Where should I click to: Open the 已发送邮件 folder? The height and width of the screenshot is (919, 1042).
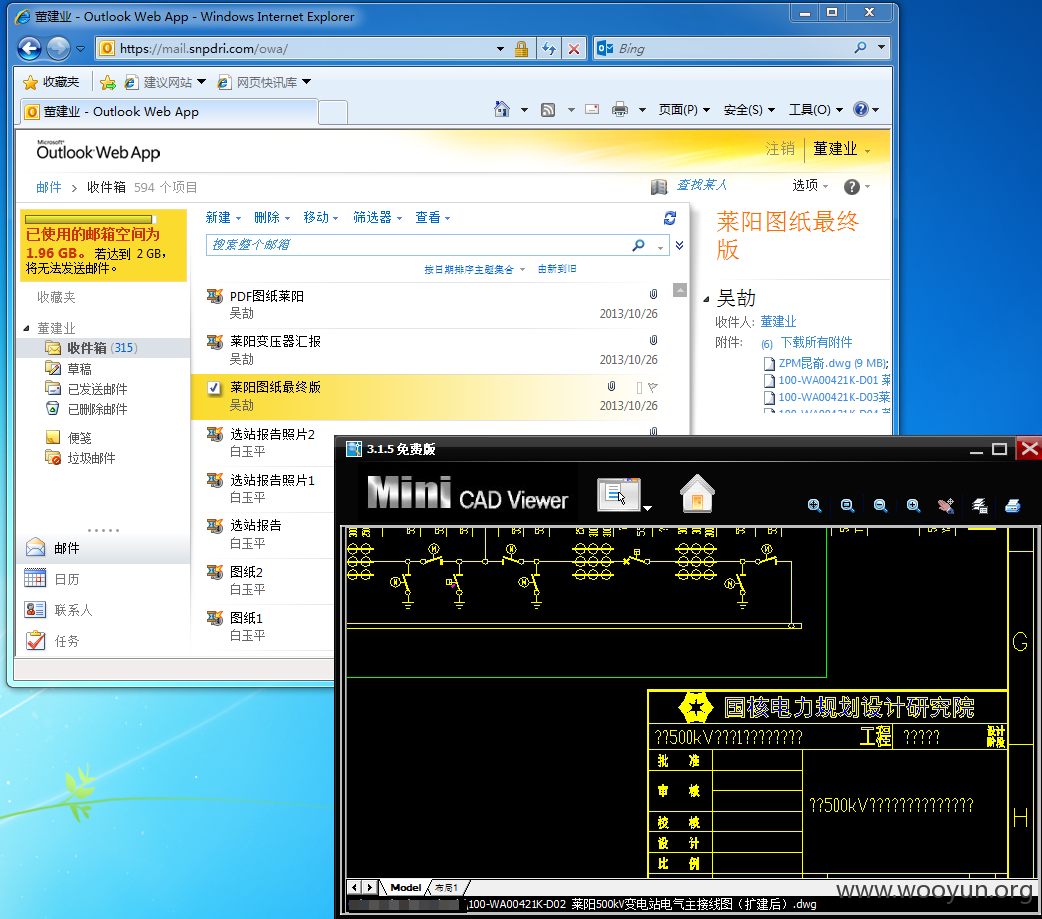pos(97,389)
